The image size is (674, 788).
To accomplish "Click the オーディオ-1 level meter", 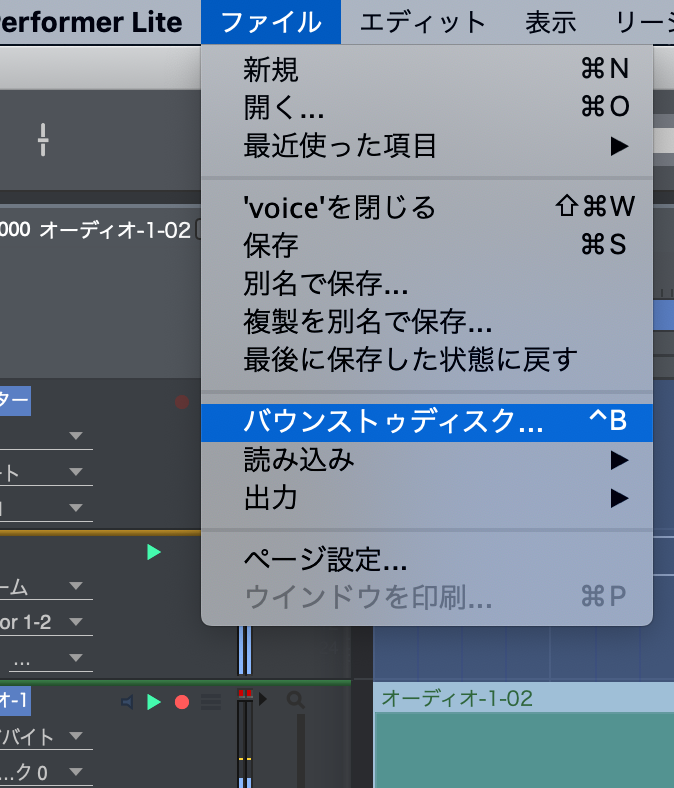I will click(245, 739).
